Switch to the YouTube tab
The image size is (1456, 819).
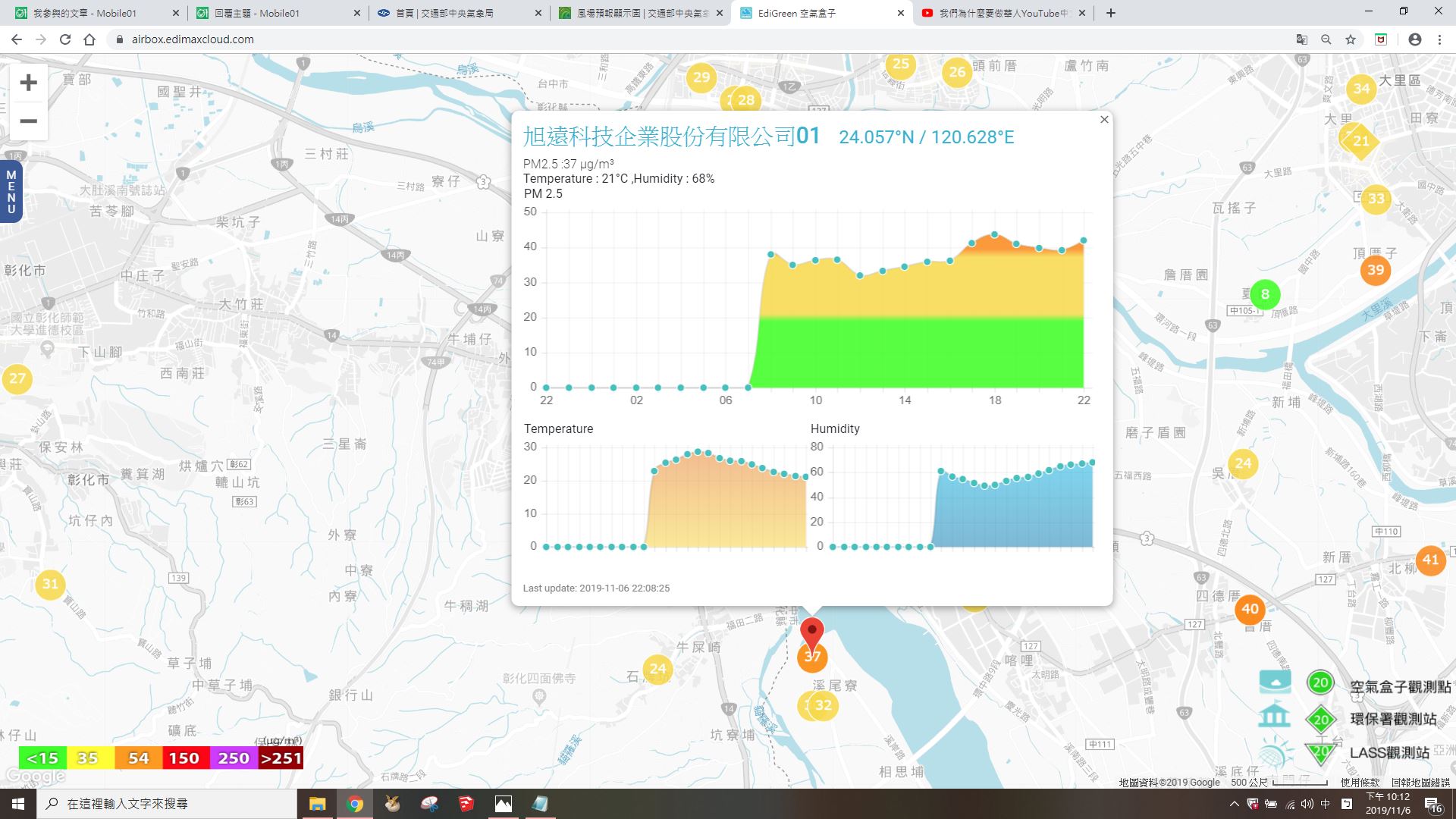(1003, 13)
